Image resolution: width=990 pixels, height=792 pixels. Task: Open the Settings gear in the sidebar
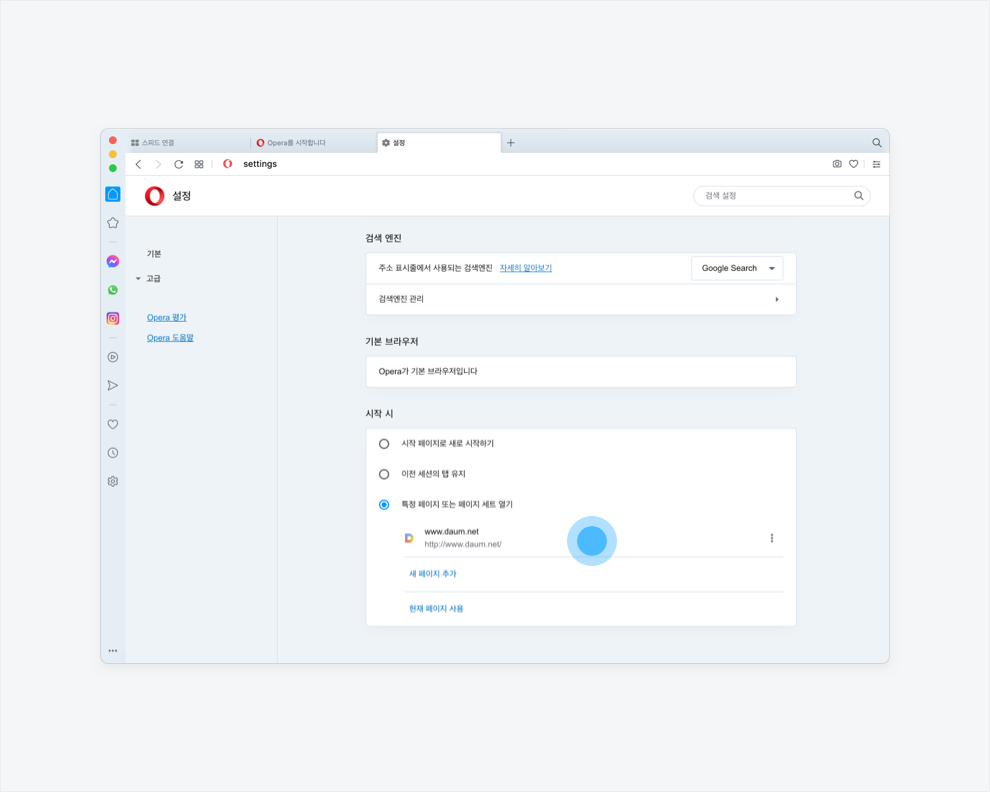113,481
